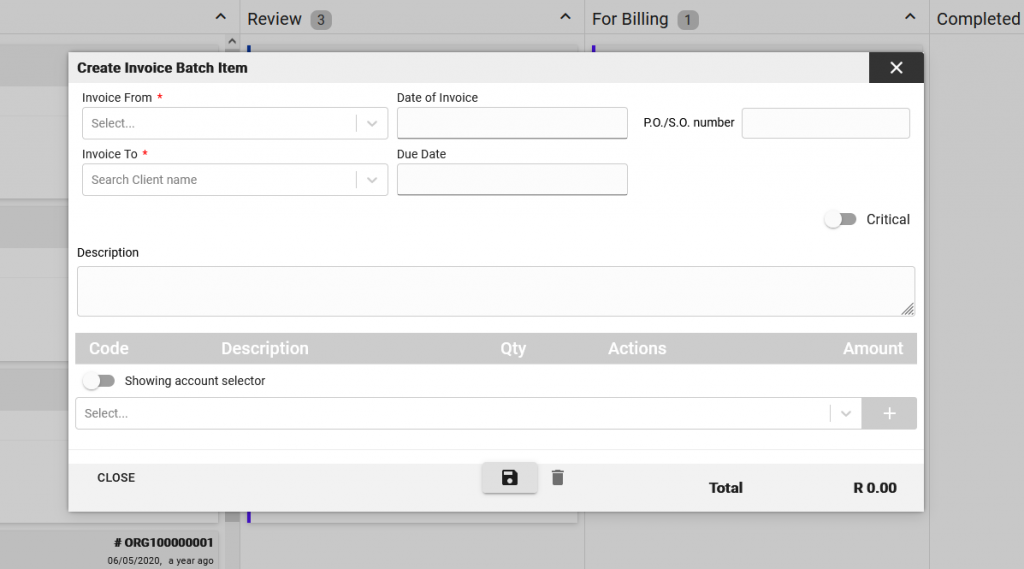Add line item with plus icon

click(x=889, y=414)
